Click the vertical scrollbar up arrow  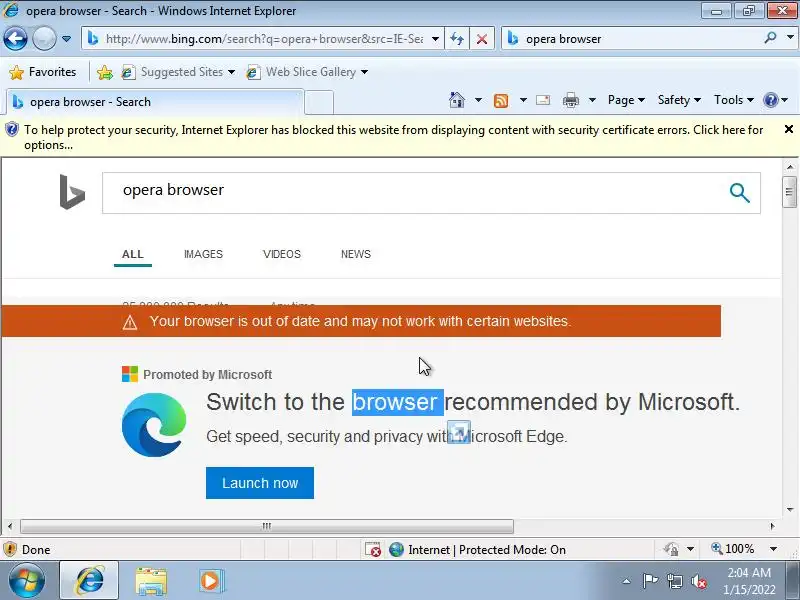click(x=789, y=166)
